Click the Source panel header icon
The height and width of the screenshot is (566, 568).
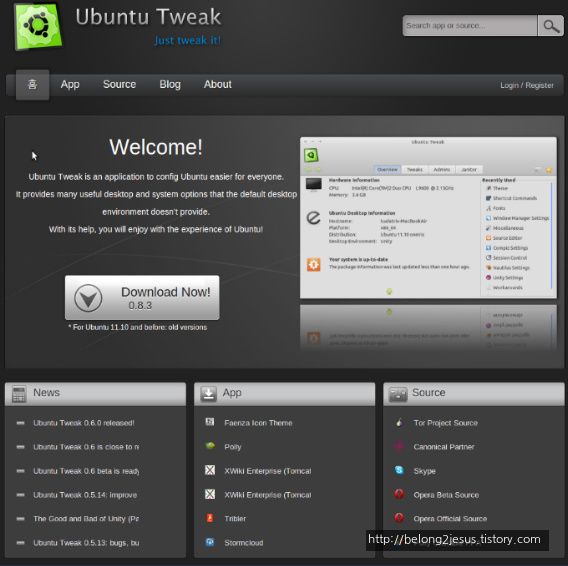click(x=398, y=394)
